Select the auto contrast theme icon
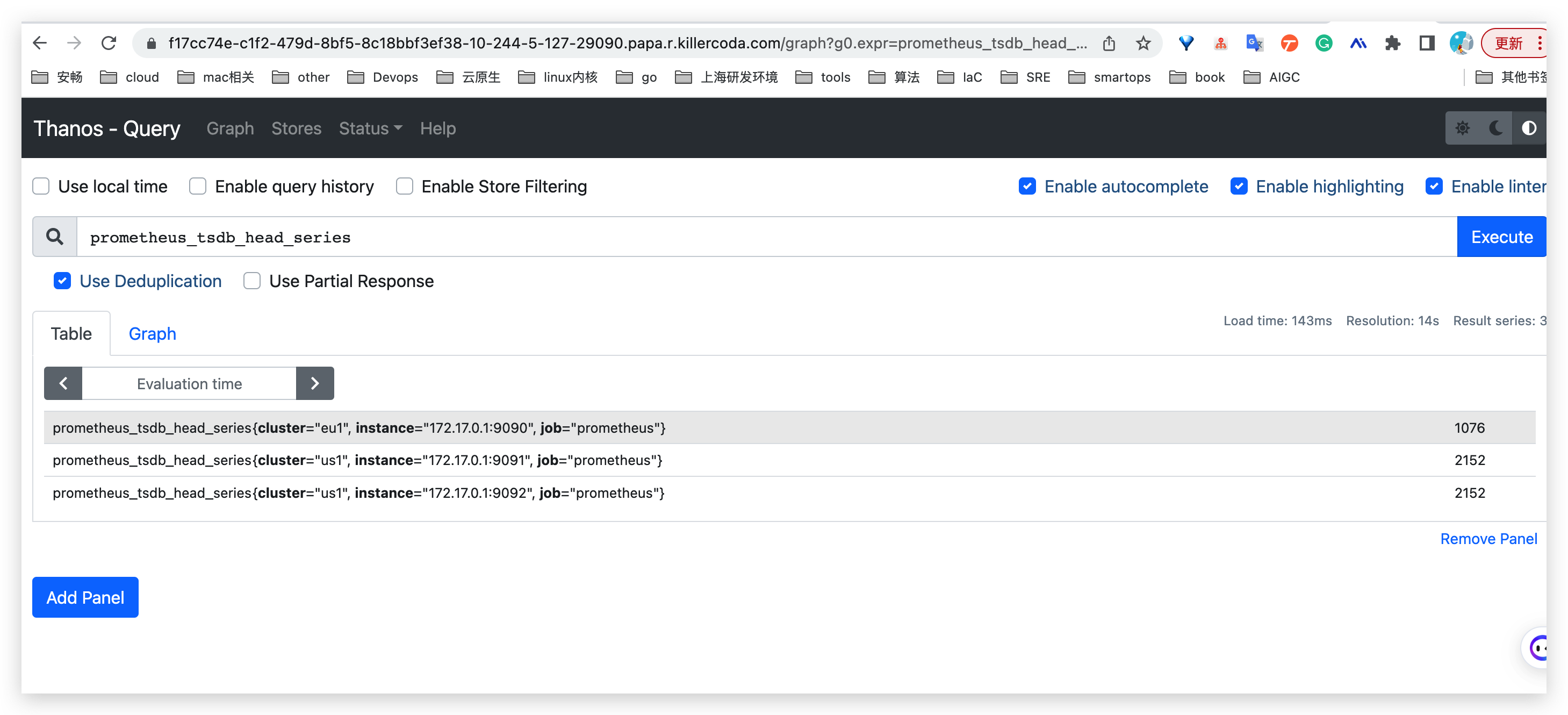 tap(1528, 128)
